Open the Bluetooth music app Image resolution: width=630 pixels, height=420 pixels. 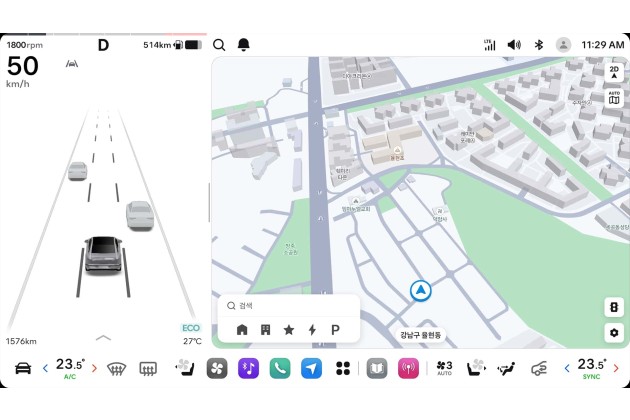[249, 369]
